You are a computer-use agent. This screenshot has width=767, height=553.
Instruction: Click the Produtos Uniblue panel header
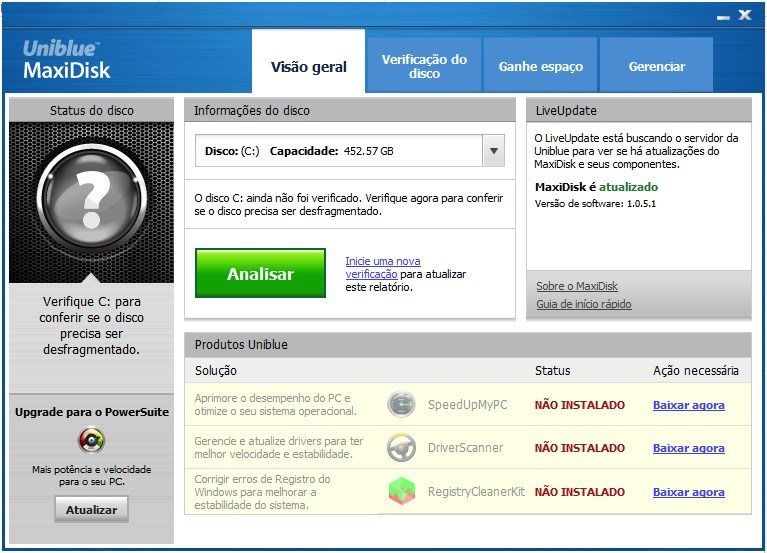(x=468, y=345)
